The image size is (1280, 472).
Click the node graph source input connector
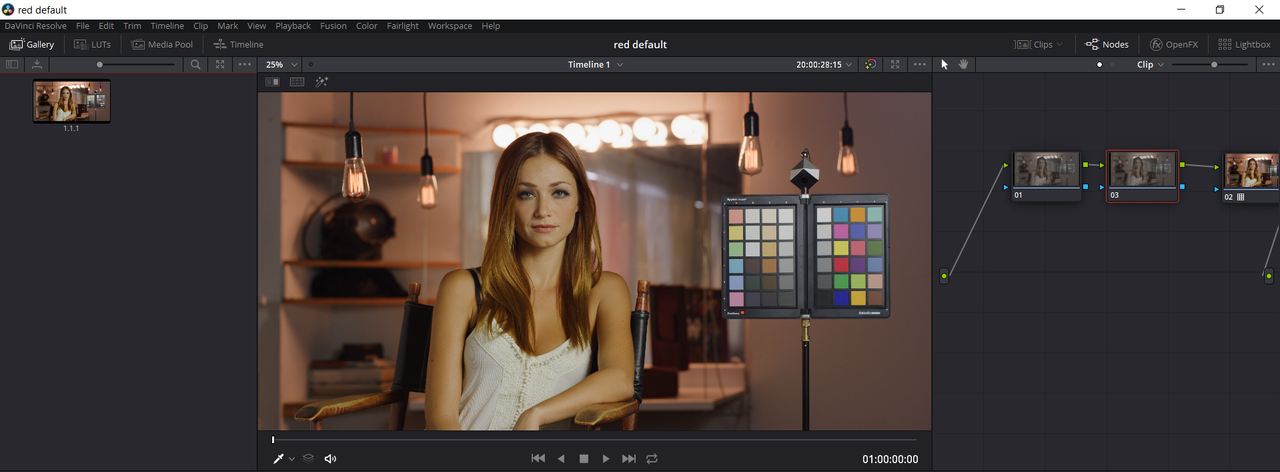tap(944, 276)
